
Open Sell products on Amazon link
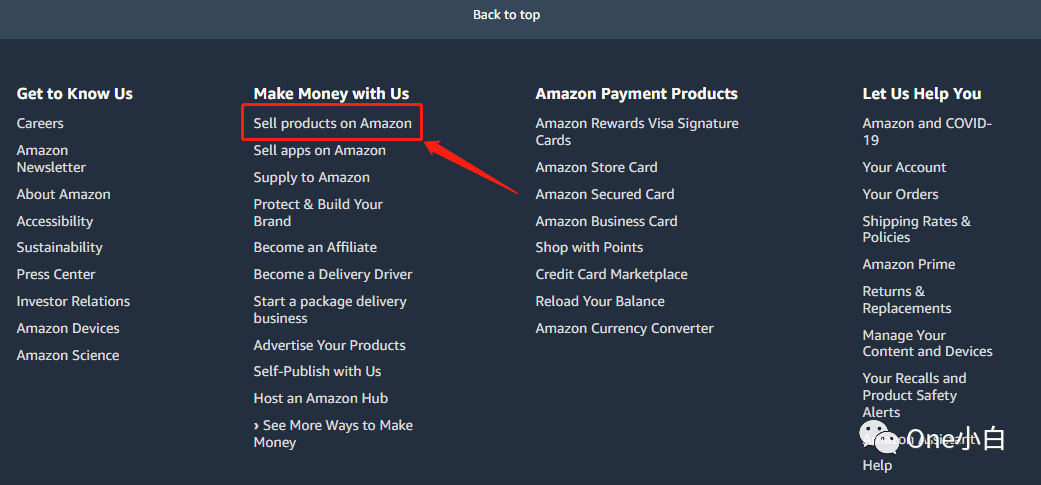(332, 123)
